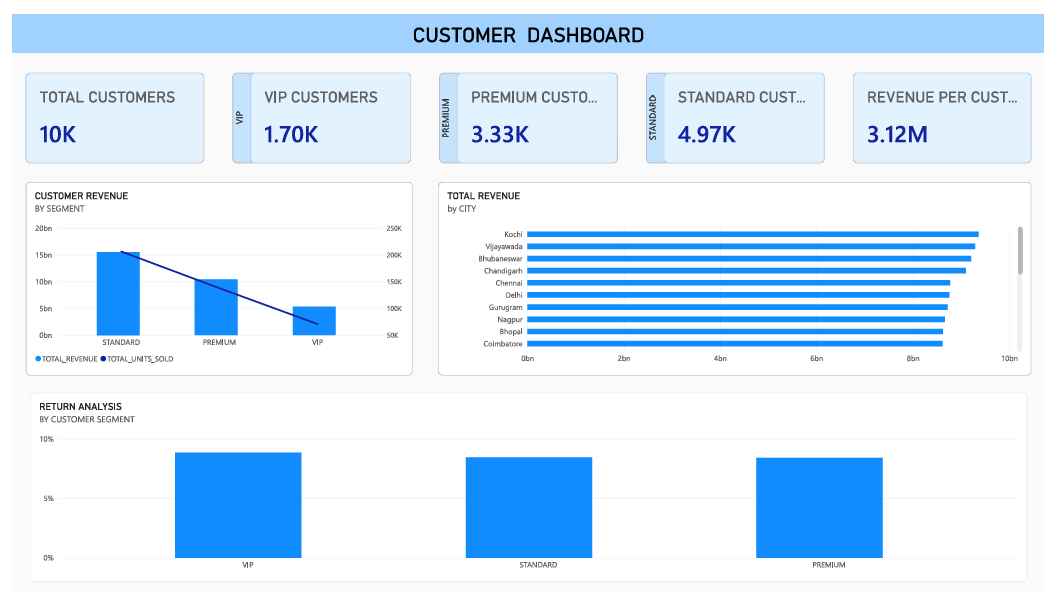Select the Chennai revenue bar
The image size is (1055, 593).
point(738,283)
